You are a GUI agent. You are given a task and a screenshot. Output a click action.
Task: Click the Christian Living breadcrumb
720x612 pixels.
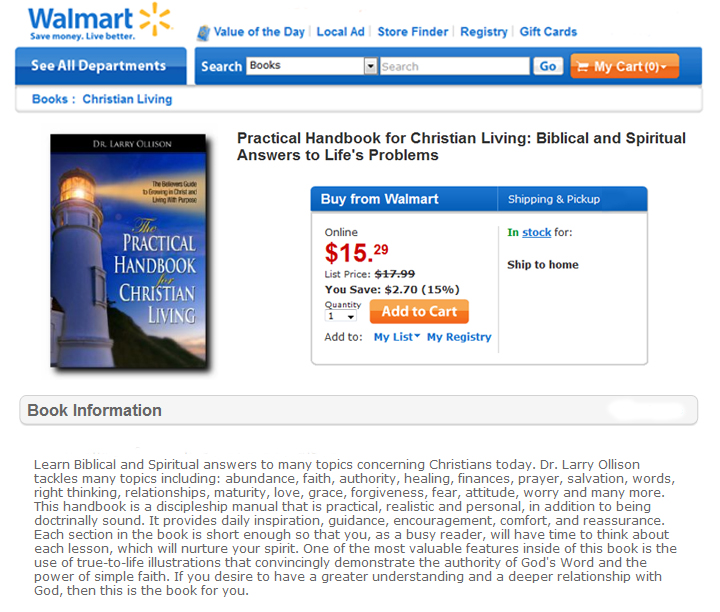pos(127,99)
